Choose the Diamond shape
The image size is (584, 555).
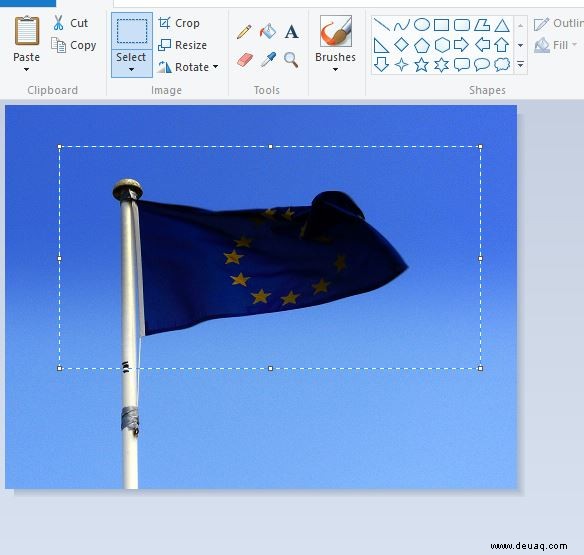(x=402, y=45)
